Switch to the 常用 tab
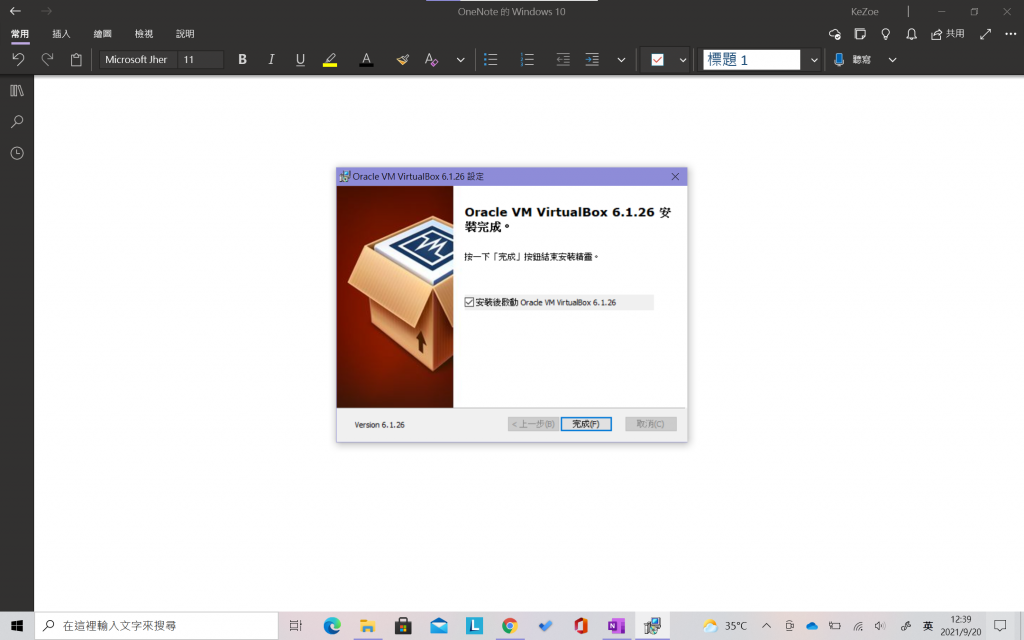Screen dimensions: 1024x640 20,34
